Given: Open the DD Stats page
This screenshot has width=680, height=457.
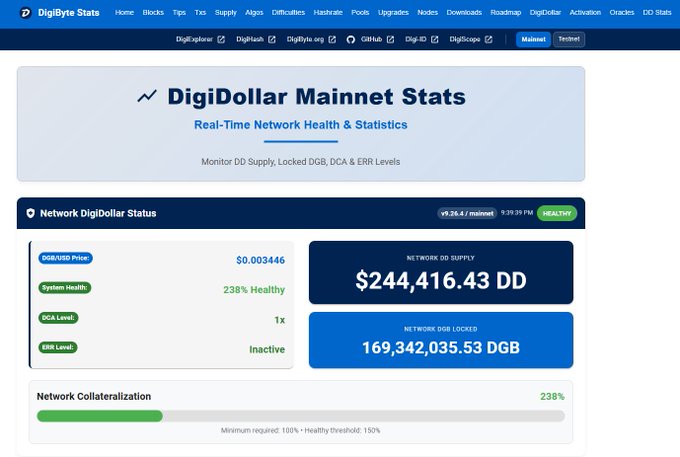Looking at the screenshot, I should coord(657,13).
